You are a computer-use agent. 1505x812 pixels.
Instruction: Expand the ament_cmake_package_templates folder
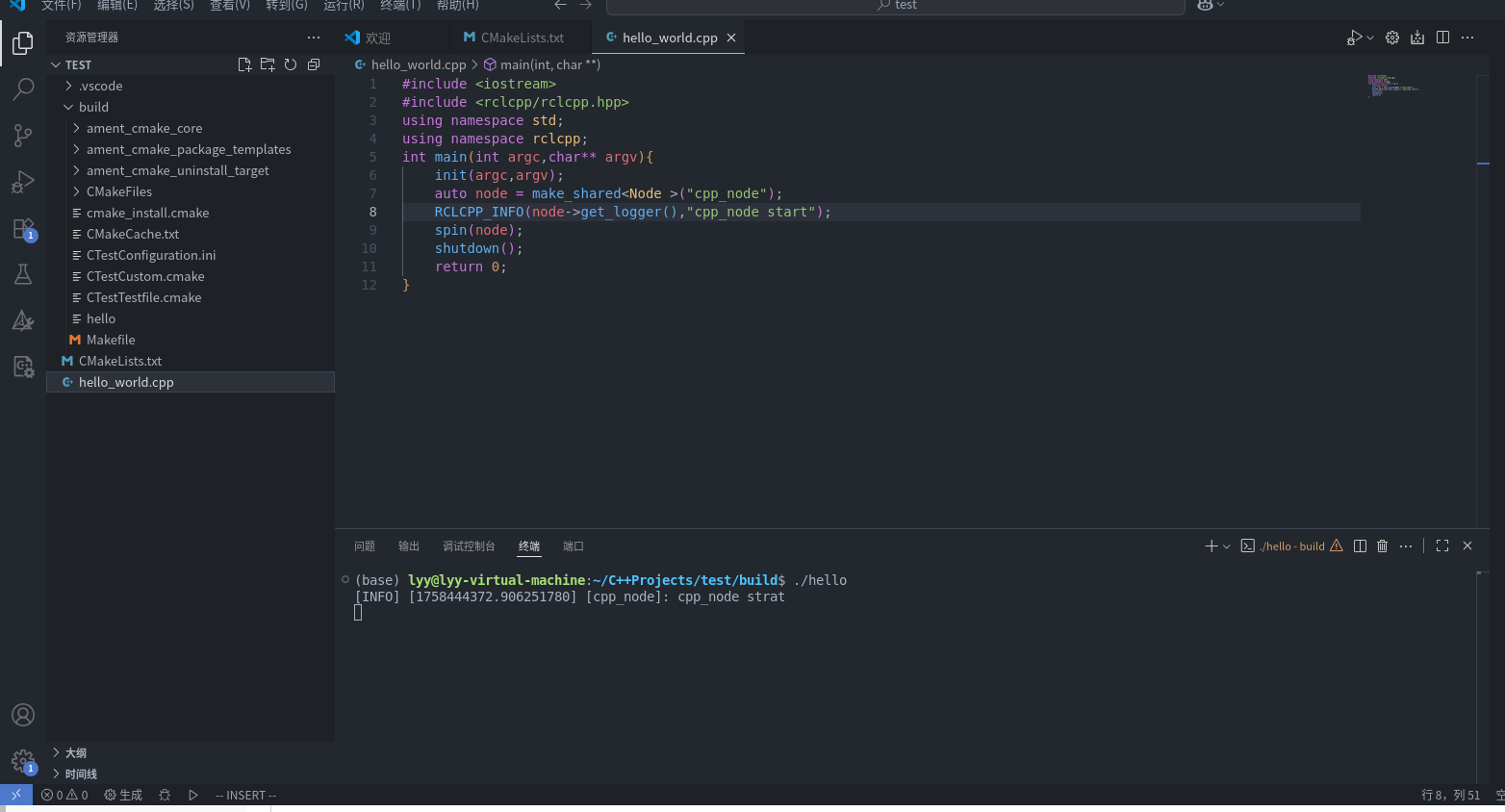tap(191, 149)
